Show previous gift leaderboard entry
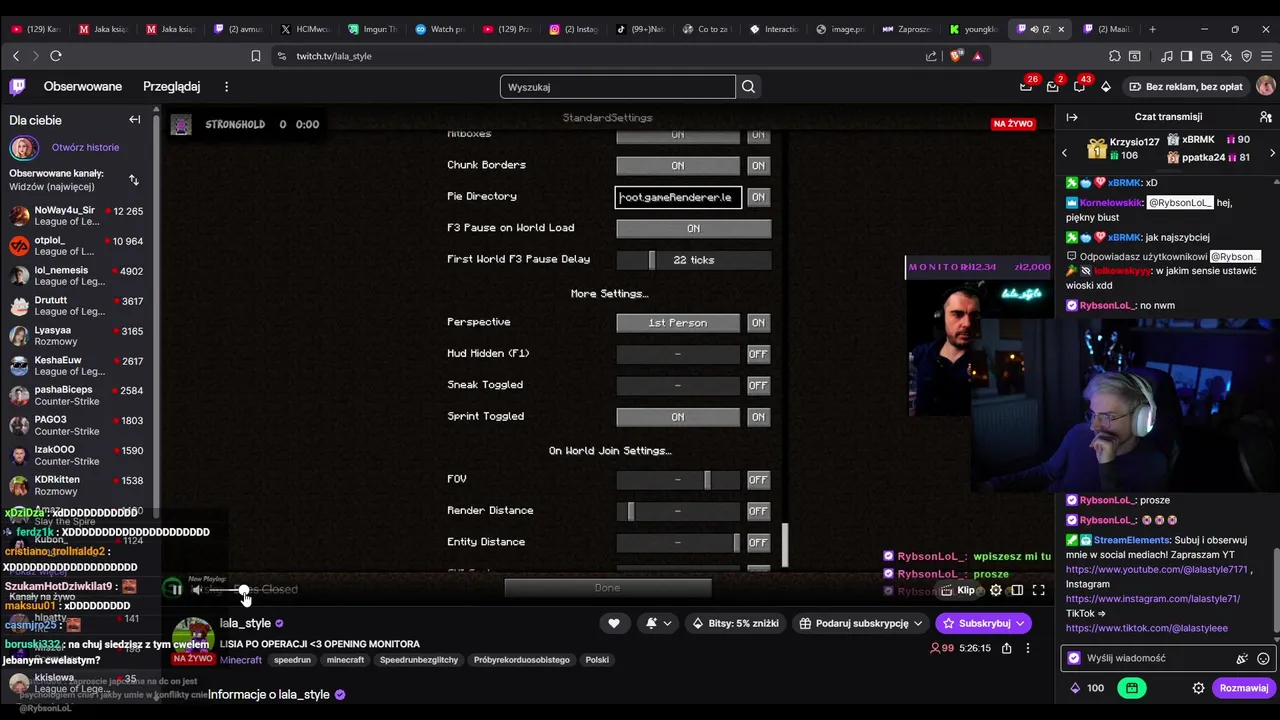1280x720 pixels. coord(1064,153)
